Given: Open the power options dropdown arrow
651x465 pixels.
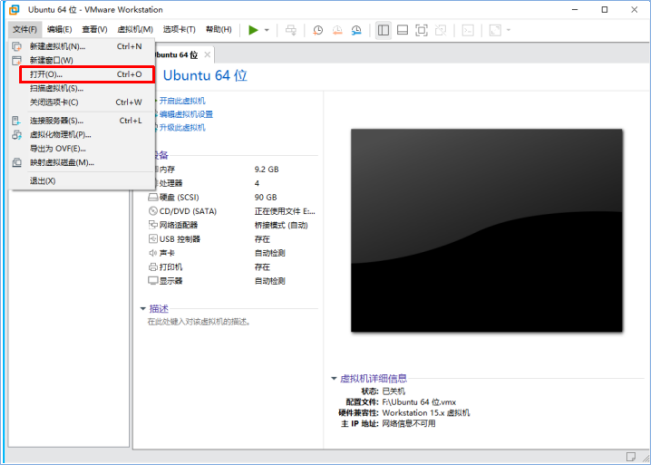Looking at the screenshot, I should pyautogui.click(x=267, y=30).
